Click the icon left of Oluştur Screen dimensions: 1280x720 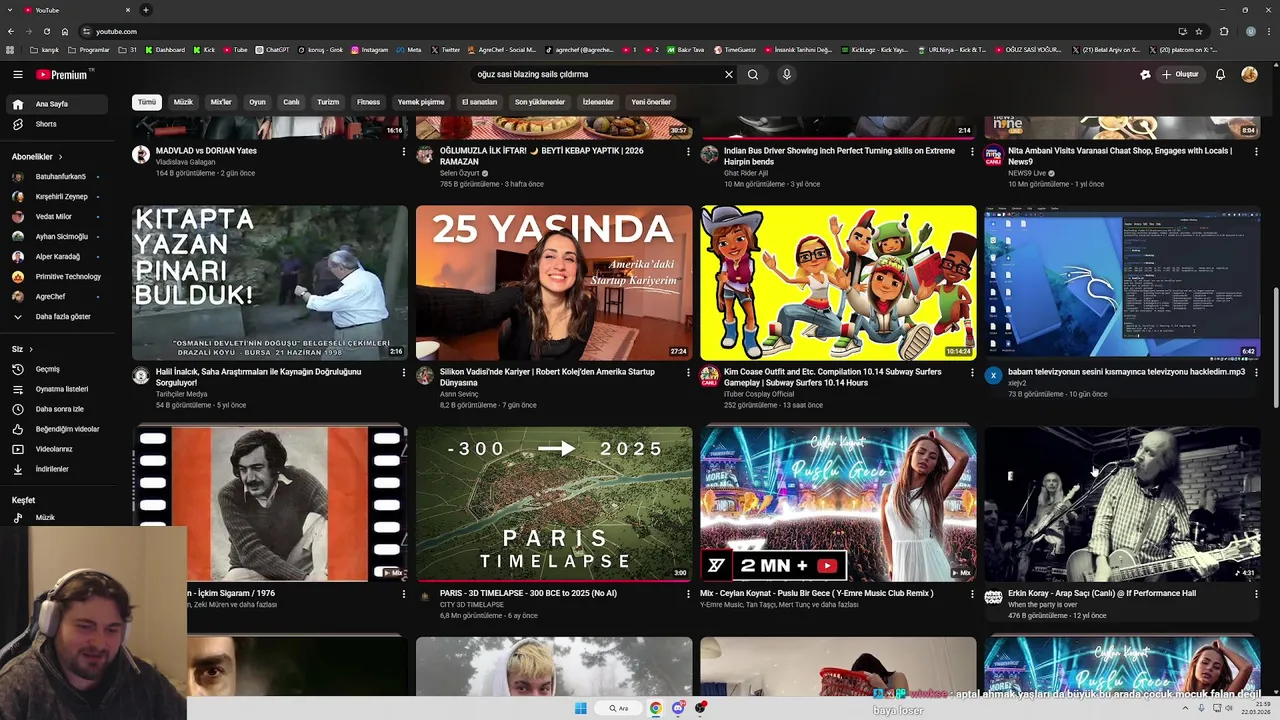pyautogui.click(x=1146, y=74)
